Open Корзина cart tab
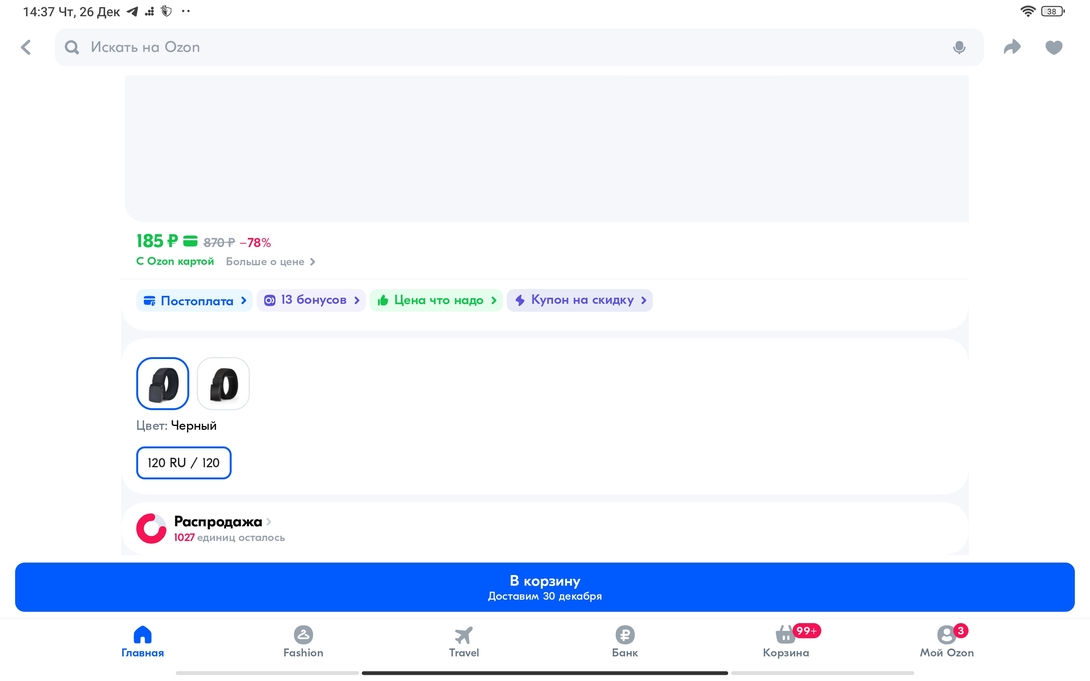The height and width of the screenshot is (681, 1090). click(786, 641)
